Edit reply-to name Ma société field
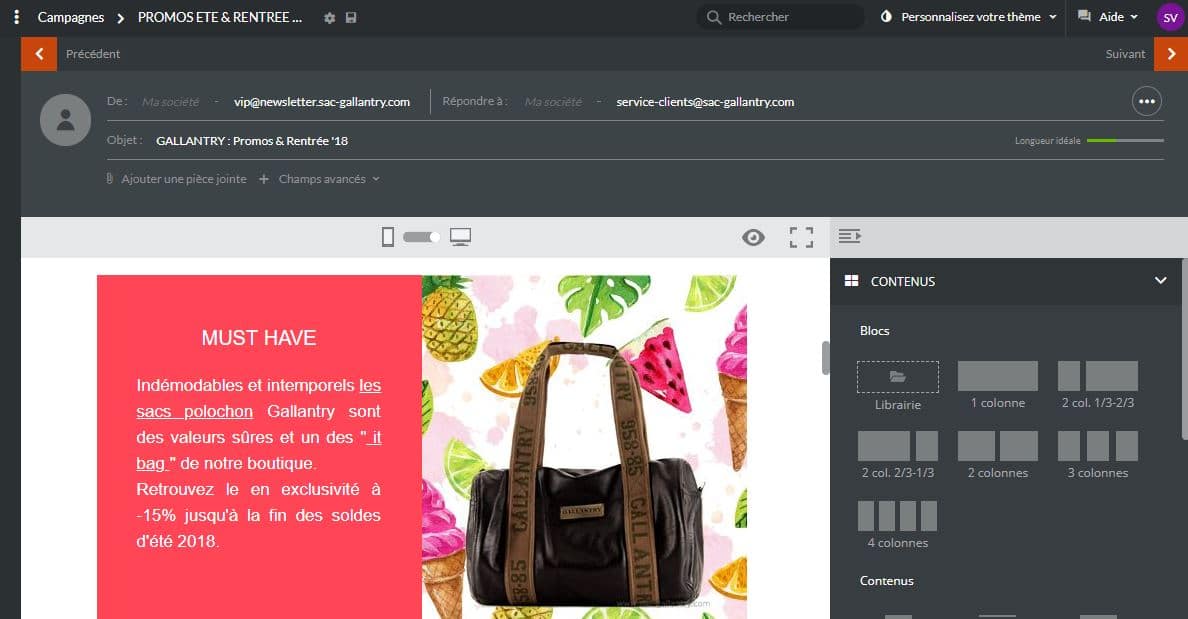The image size is (1188, 619). click(x=553, y=102)
